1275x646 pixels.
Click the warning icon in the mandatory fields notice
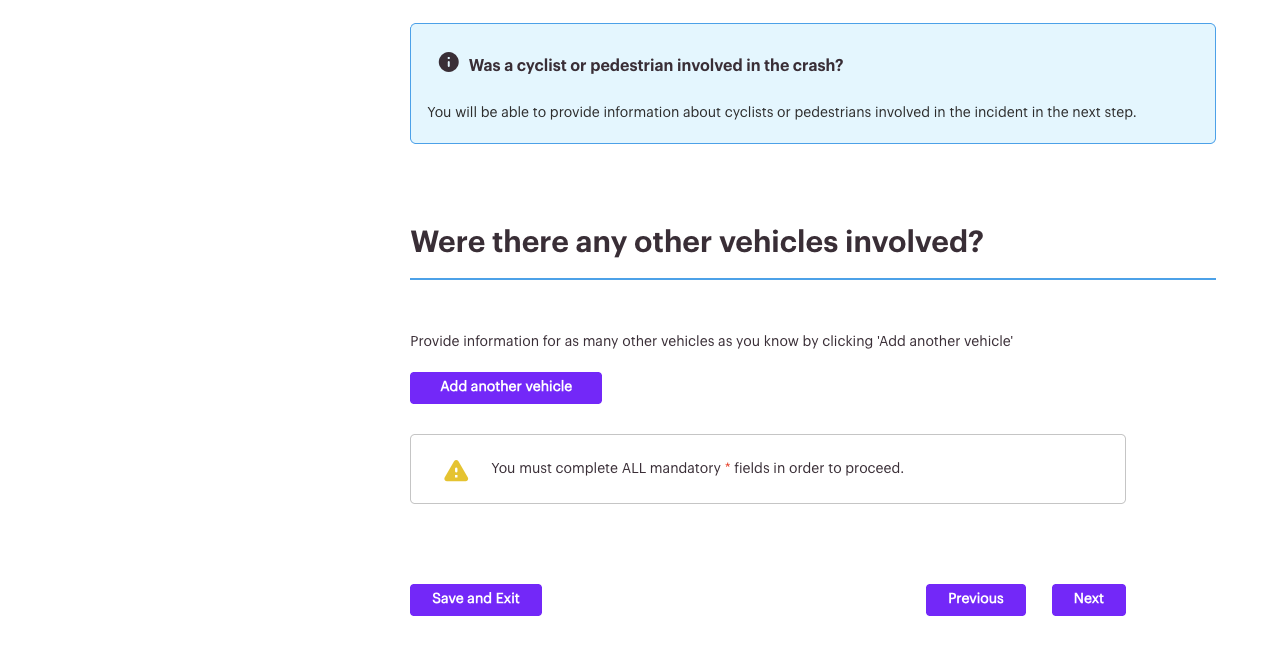(456, 469)
